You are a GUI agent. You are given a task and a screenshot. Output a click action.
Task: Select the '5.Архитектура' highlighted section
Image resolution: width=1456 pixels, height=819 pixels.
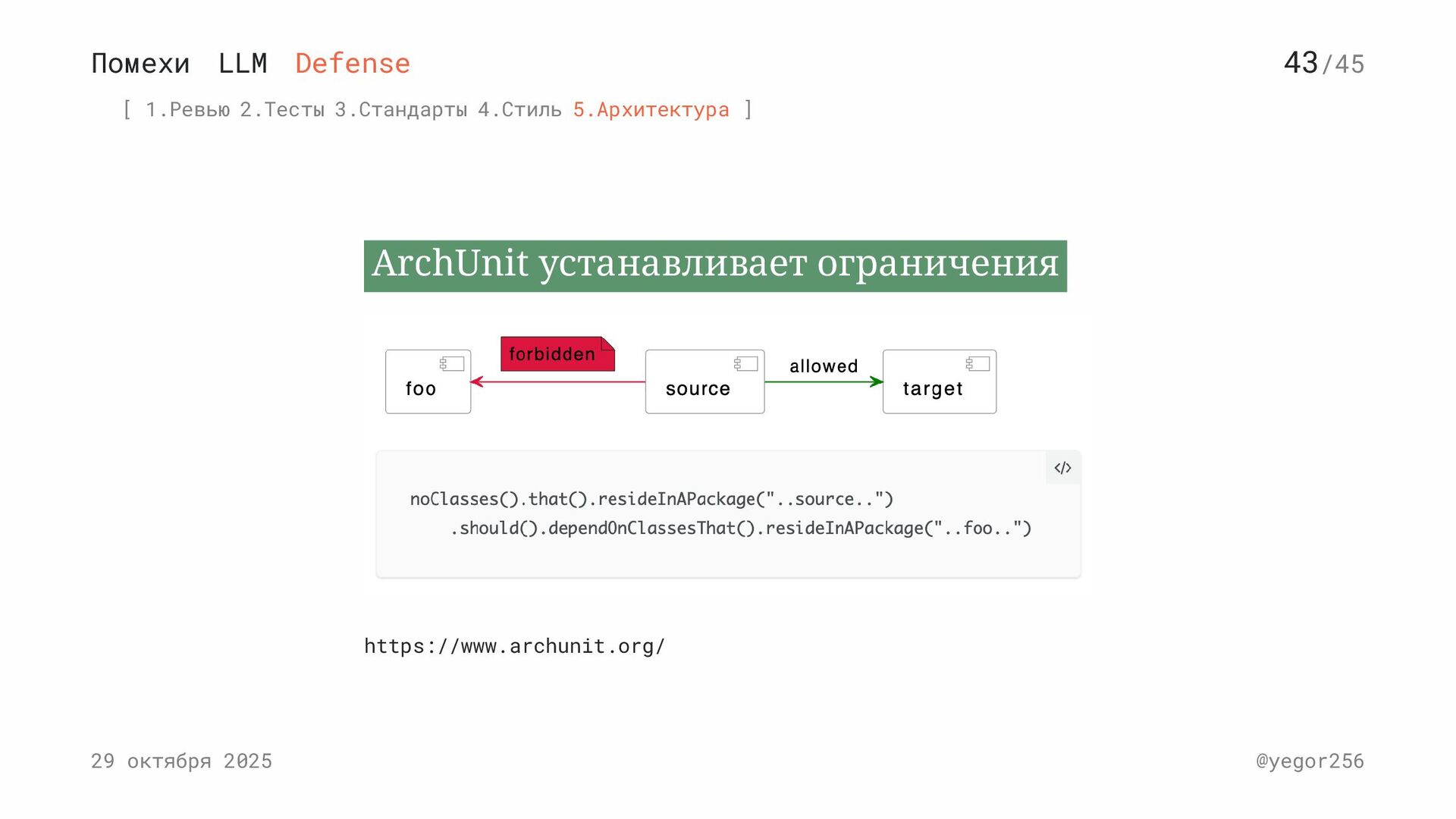[x=651, y=110]
